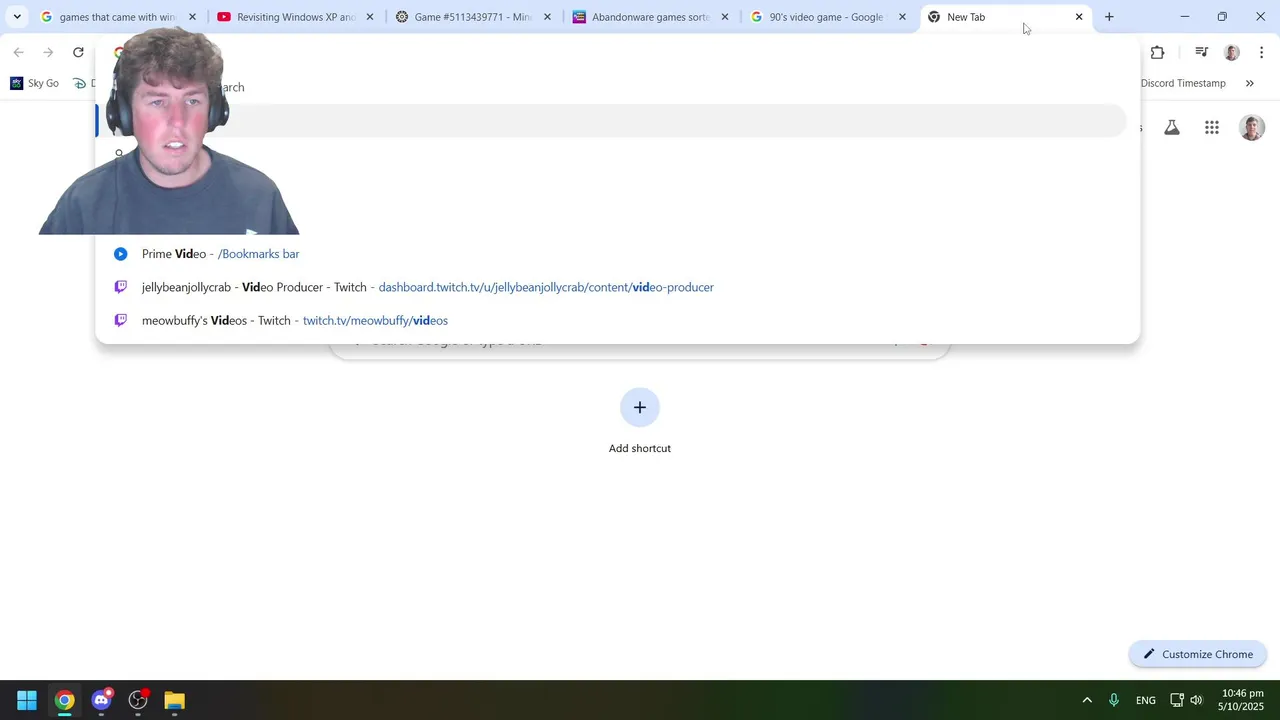Viewport: 1280px width, 720px height.
Task: Open the media controls music icon
Action: coord(1202,52)
